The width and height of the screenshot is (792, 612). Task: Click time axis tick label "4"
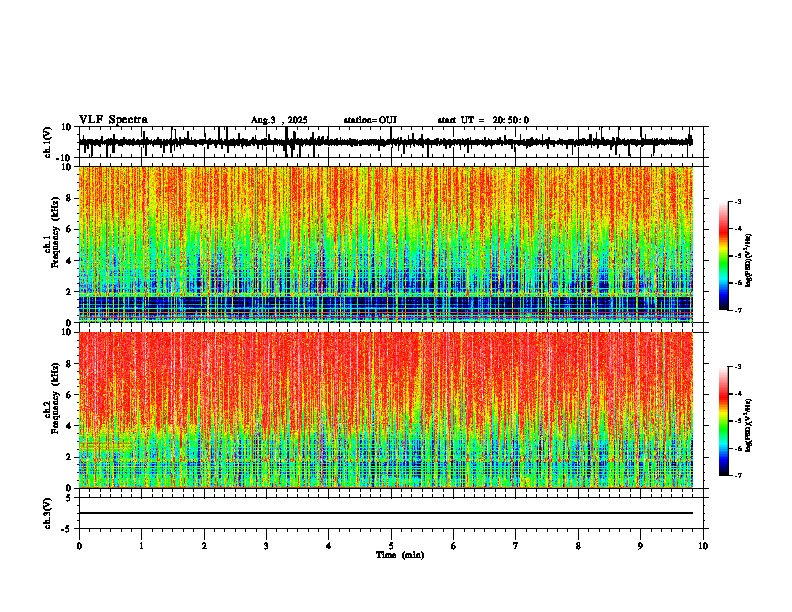328,546
